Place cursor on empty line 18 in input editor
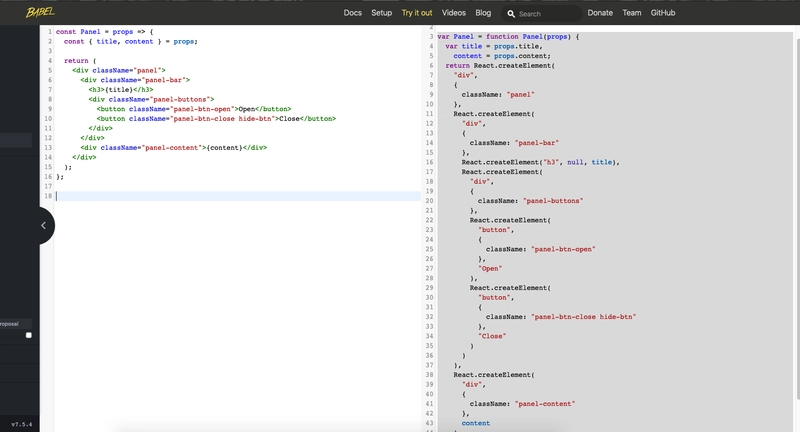Screen dimensions: 800x432 coord(238,196)
